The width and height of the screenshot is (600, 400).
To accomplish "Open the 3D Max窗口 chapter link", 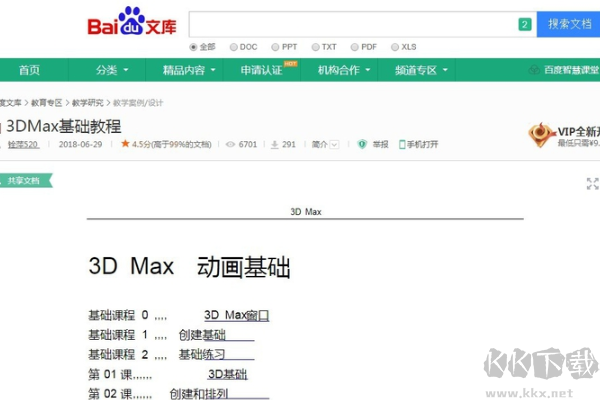I will point(236,315).
